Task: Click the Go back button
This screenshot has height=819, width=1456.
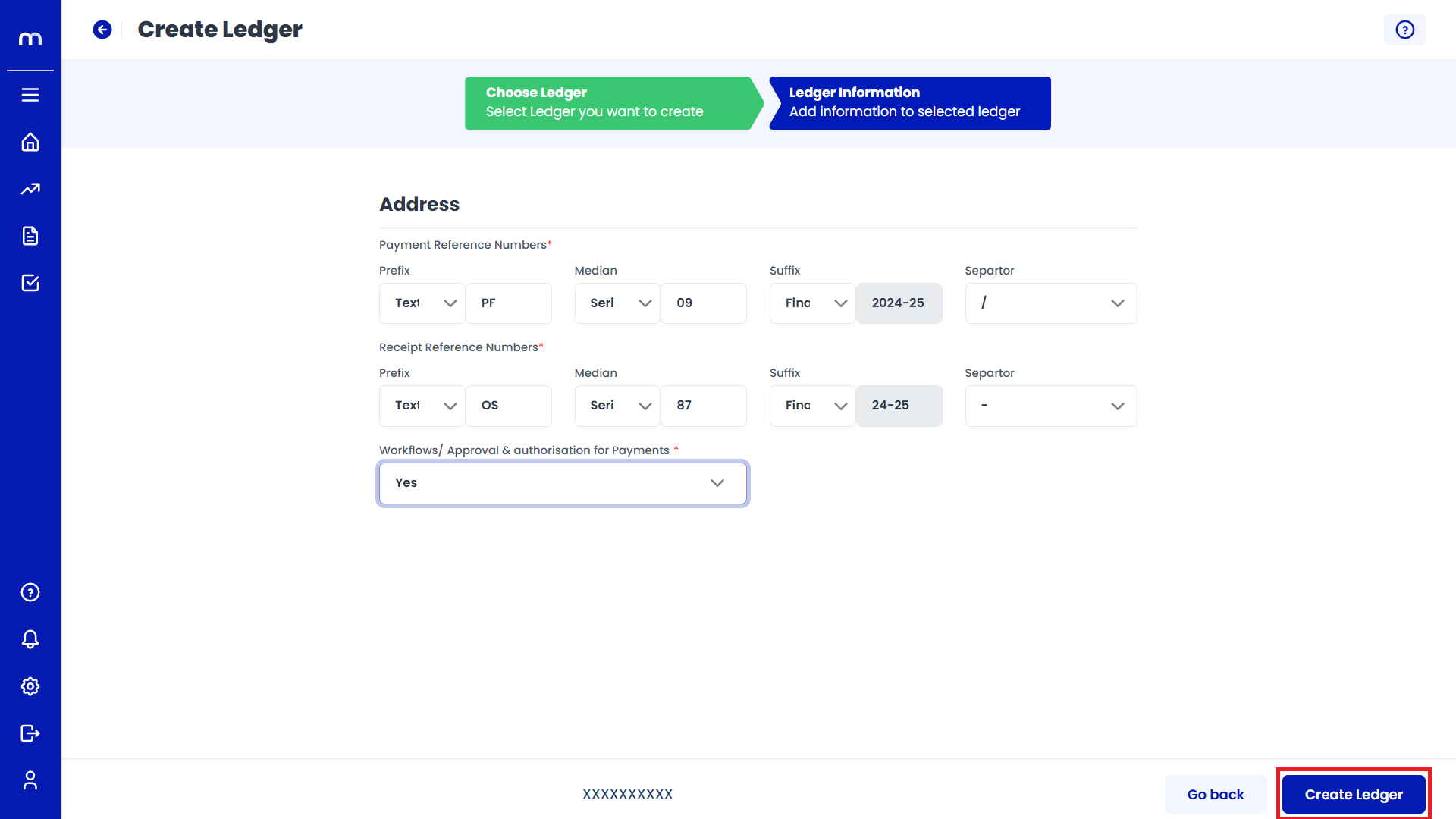Action: coord(1215,794)
